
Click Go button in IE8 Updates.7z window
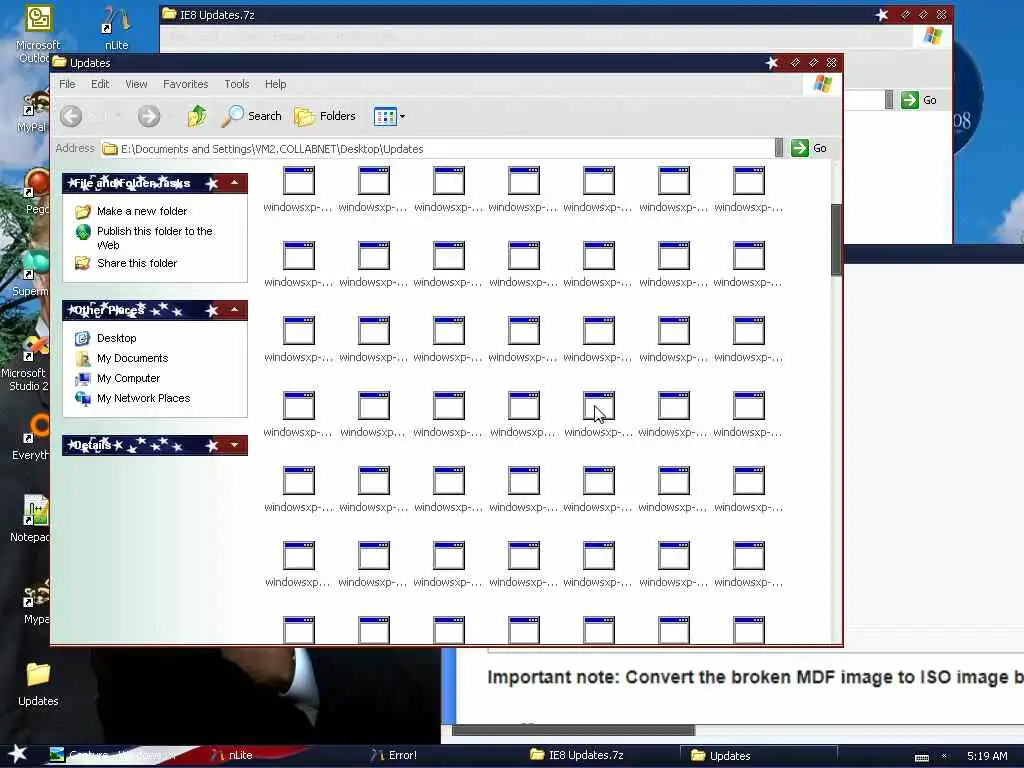pos(920,100)
